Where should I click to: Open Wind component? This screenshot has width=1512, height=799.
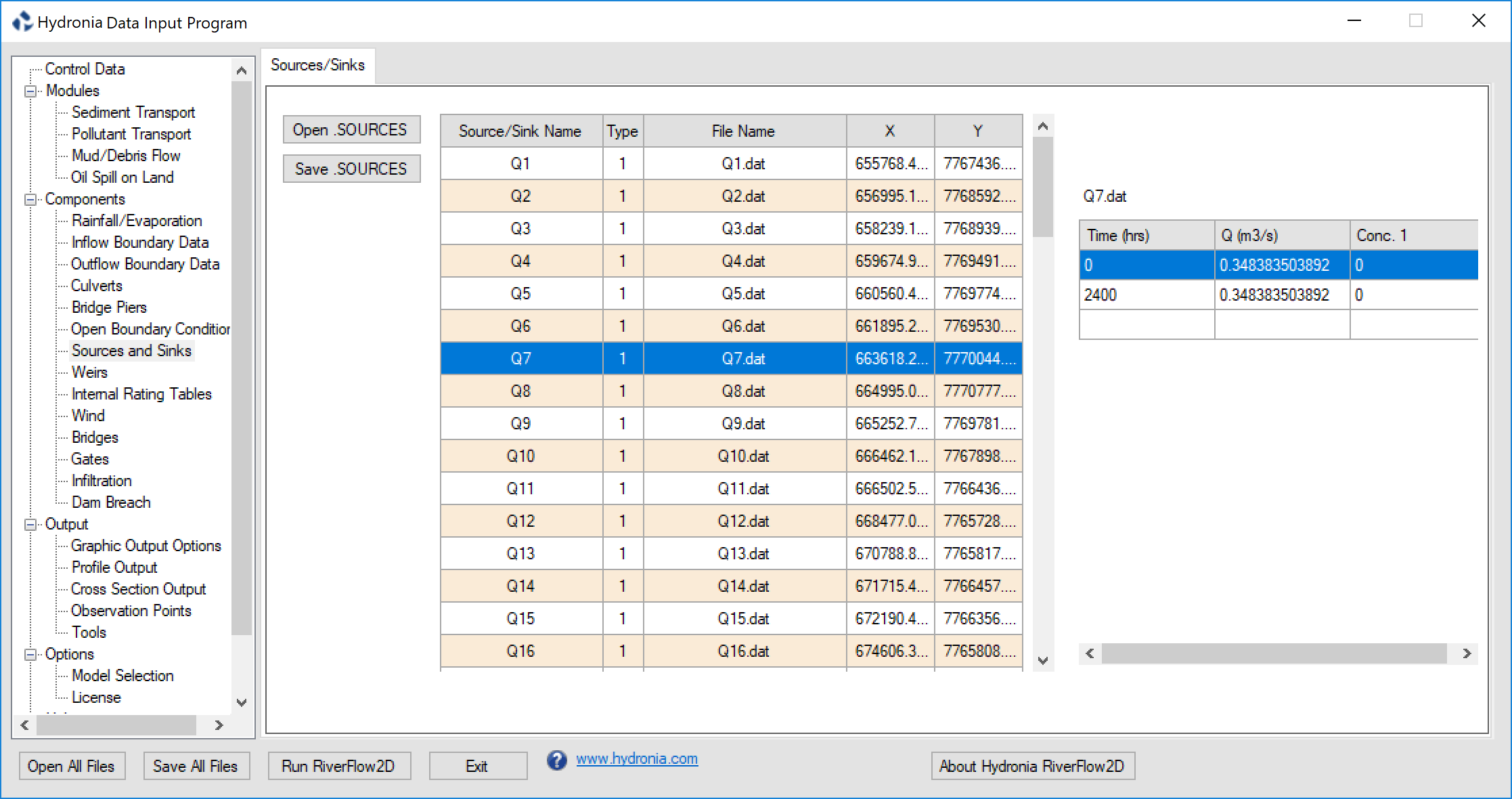tap(88, 416)
